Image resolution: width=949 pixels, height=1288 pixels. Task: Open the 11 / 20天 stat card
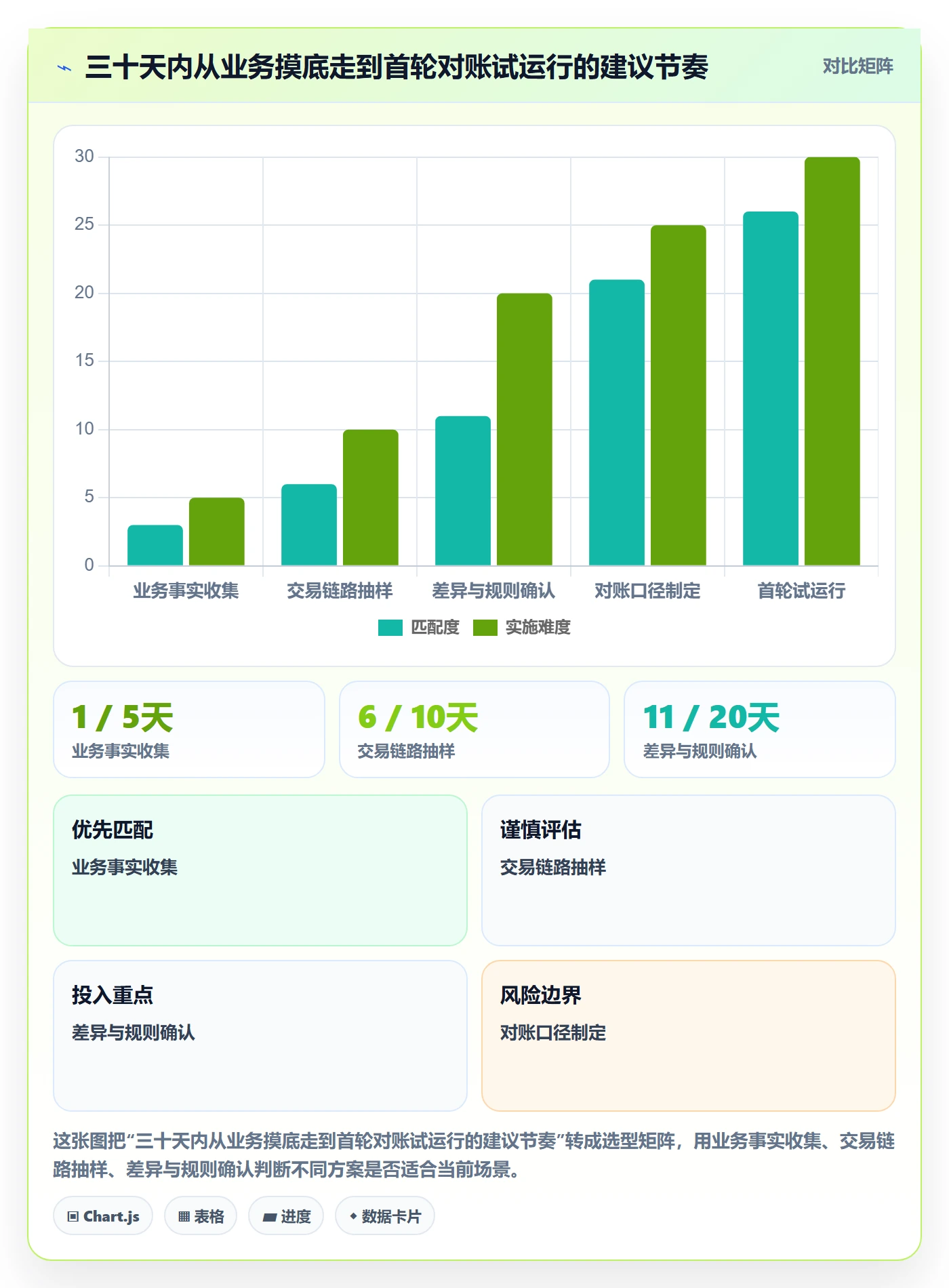pos(760,729)
